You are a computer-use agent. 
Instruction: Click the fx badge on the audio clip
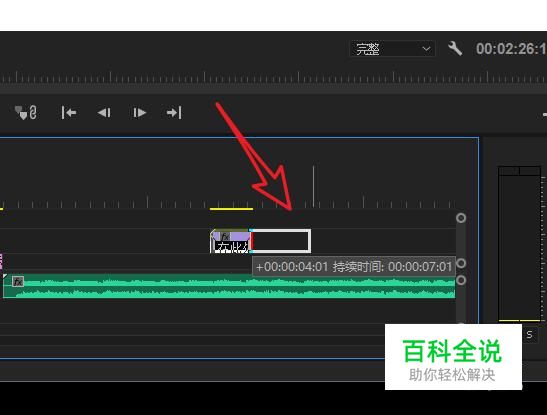pos(18,281)
